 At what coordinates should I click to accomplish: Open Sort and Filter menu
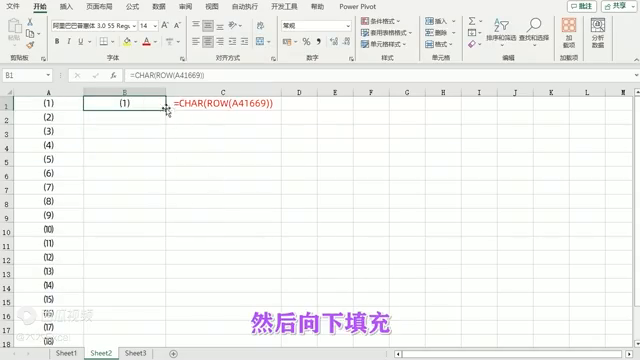click(501, 31)
